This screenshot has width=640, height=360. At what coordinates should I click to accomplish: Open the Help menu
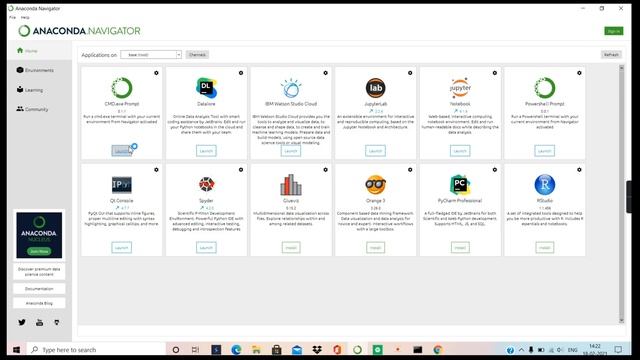25,18
